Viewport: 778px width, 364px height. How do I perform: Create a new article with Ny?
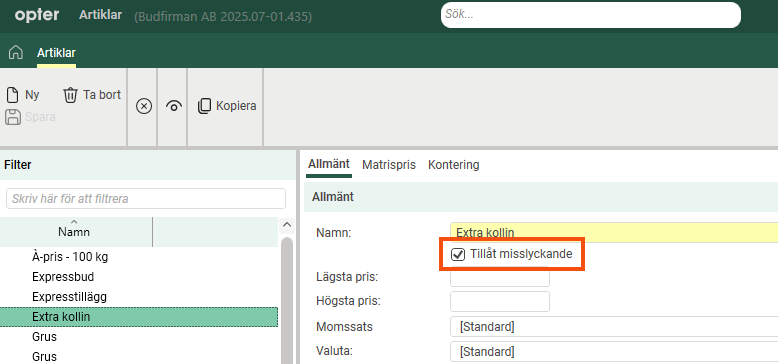click(x=23, y=95)
